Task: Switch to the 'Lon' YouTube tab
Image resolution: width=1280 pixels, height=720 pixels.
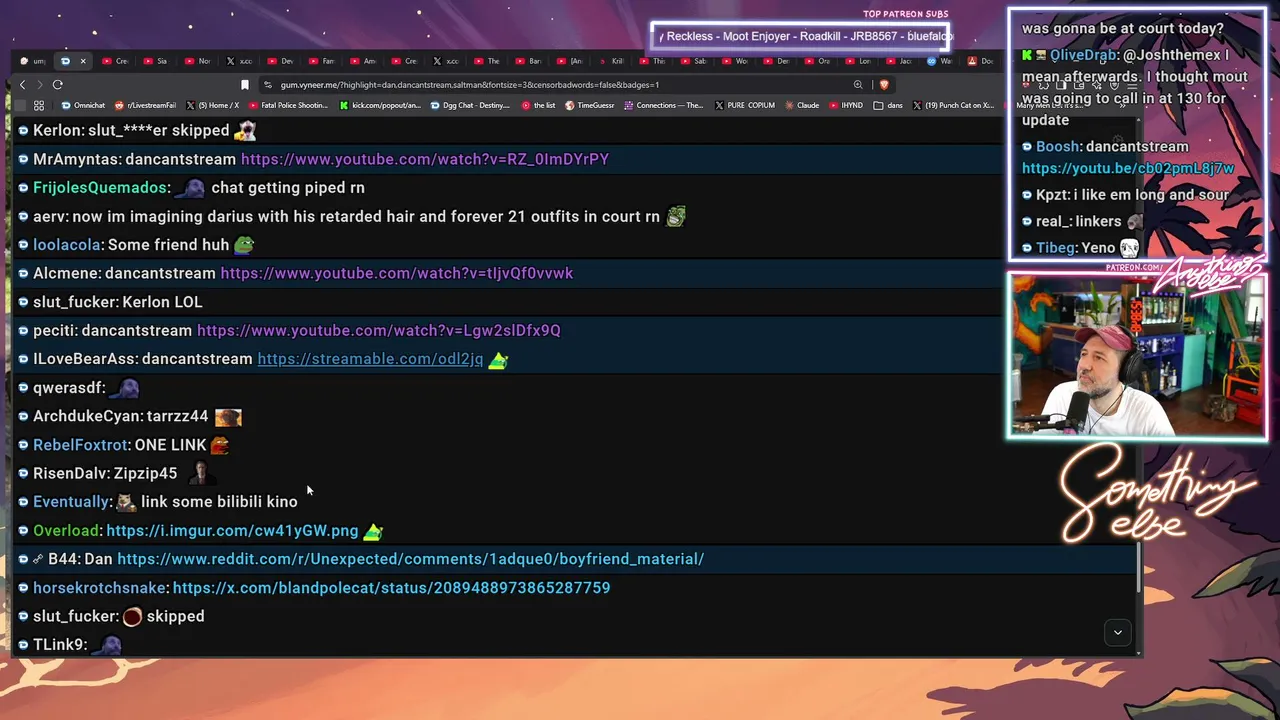Action: click(x=859, y=61)
